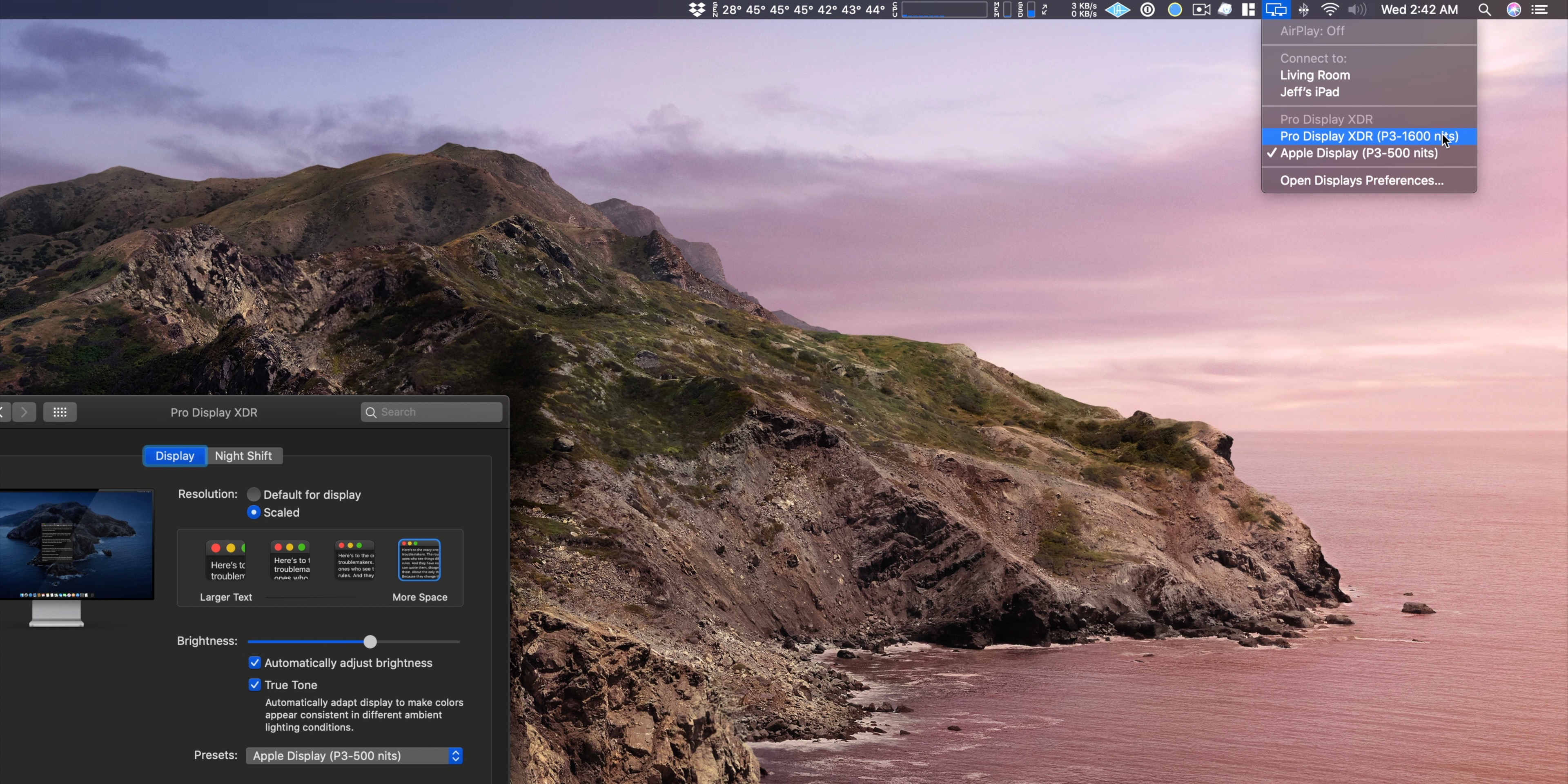Click the 1Password menu bar icon
Screen dimensions: 1568x784
(1147, 10)
